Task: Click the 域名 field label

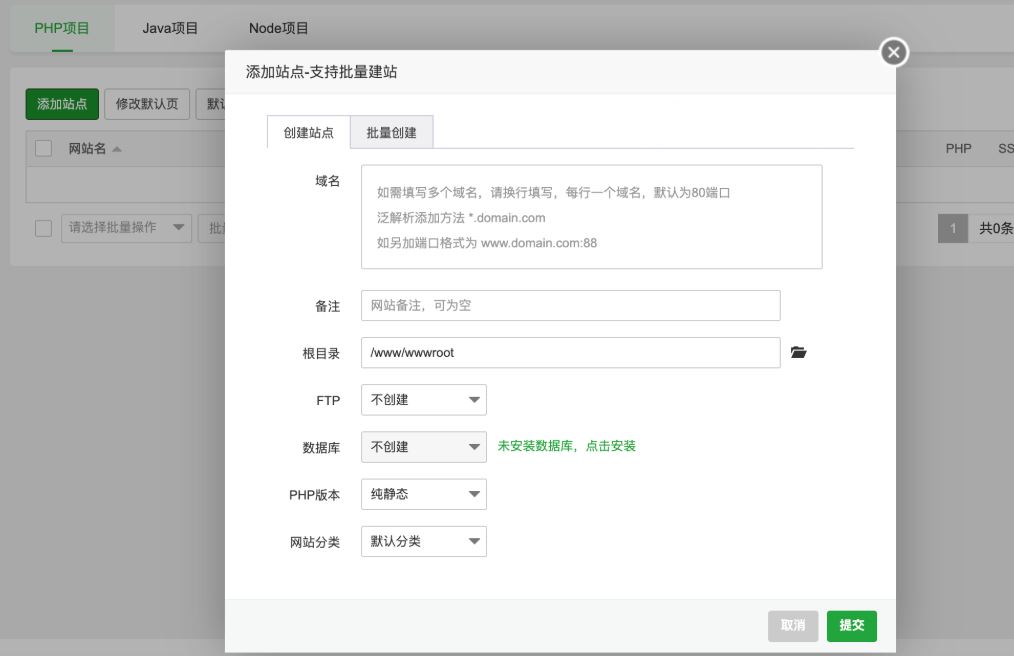Action: (x=327, y=181)
